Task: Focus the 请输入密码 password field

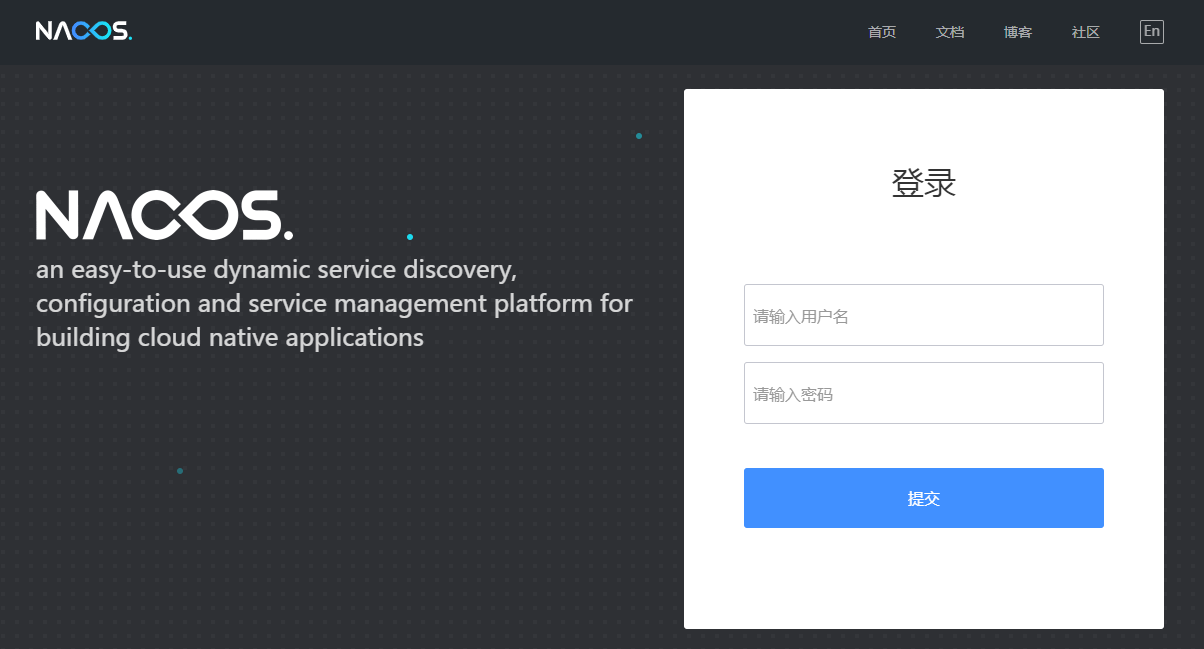Action: [x=924, y=393]
